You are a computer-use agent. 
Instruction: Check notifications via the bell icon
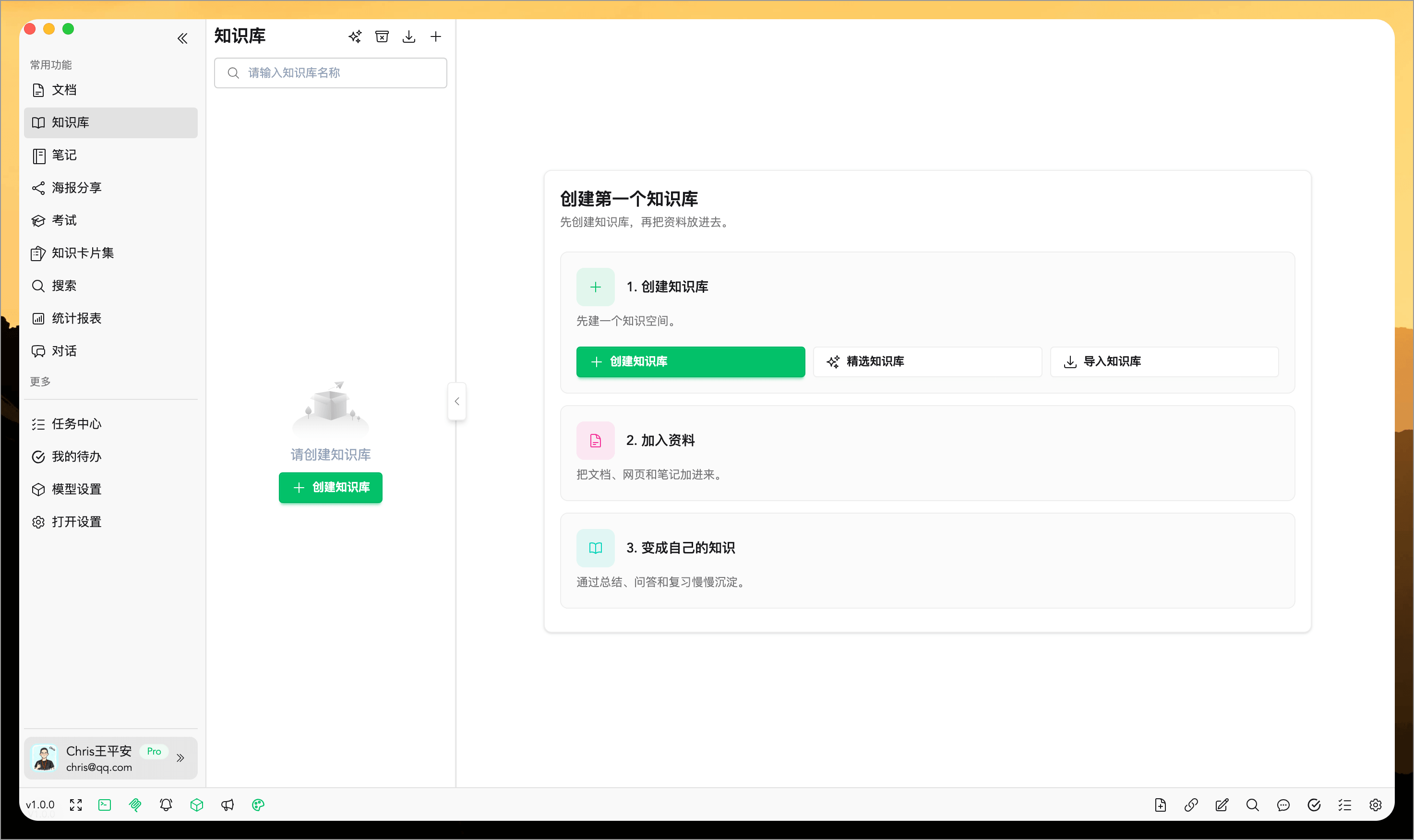166,804
